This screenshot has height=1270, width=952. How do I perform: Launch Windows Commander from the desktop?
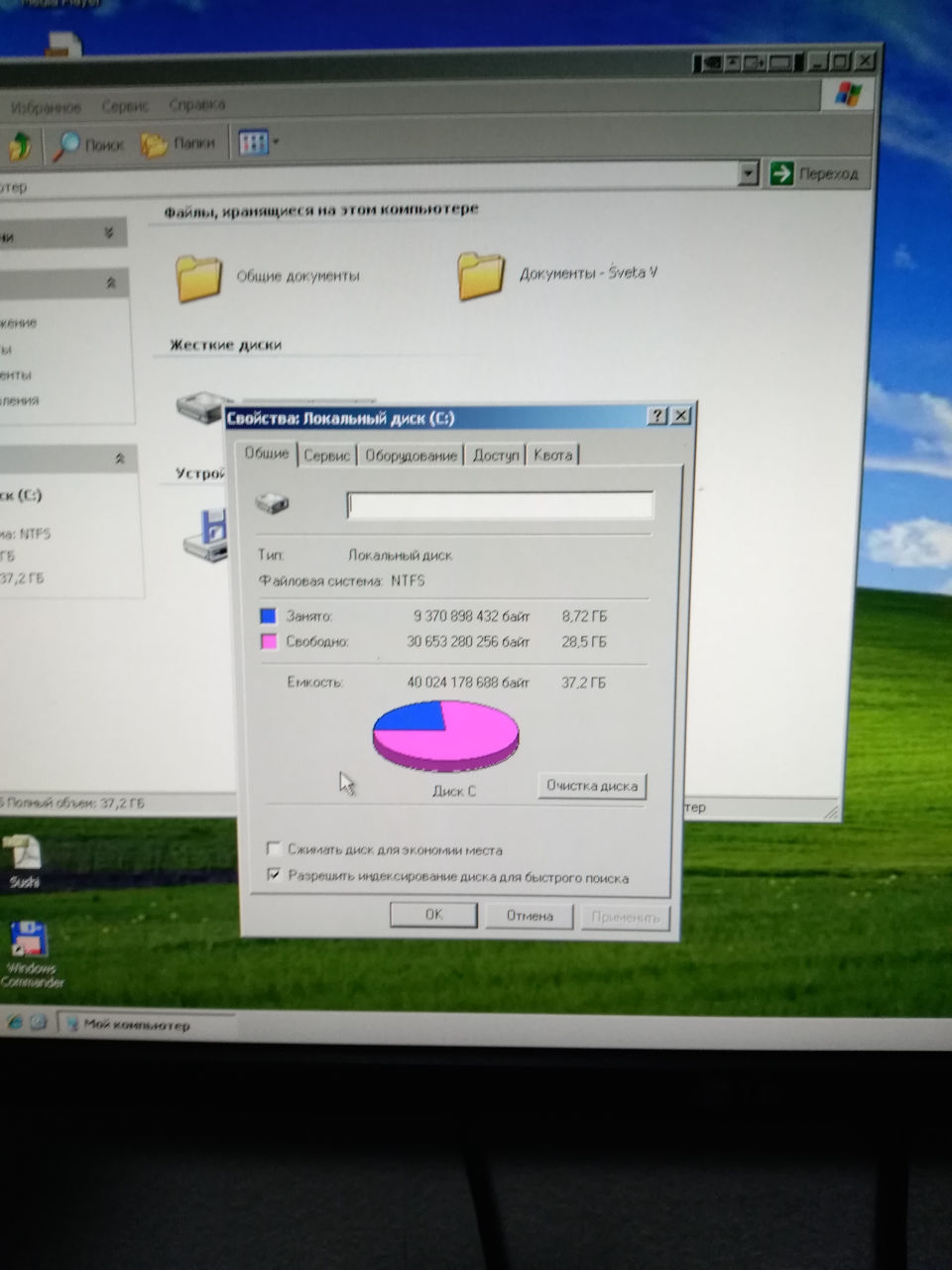click(30, 954)
